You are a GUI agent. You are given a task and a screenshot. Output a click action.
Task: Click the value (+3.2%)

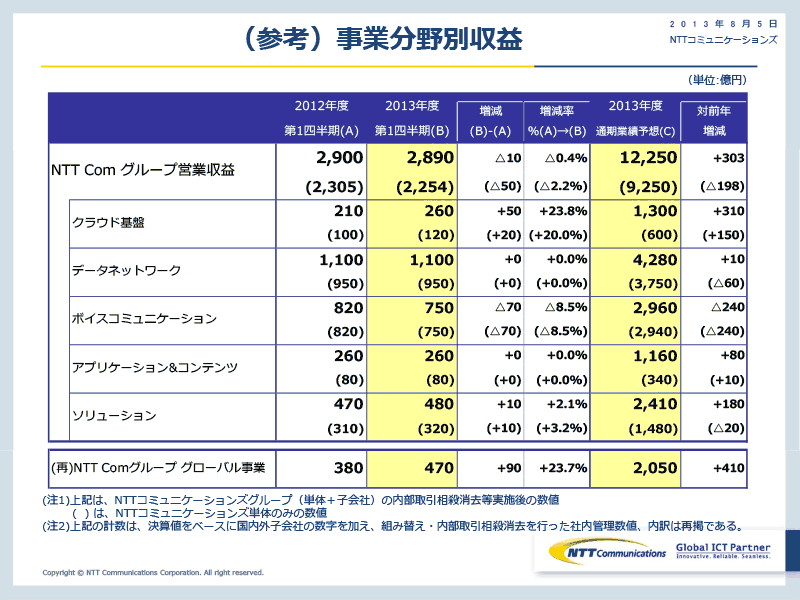click(x=562, y=428)
